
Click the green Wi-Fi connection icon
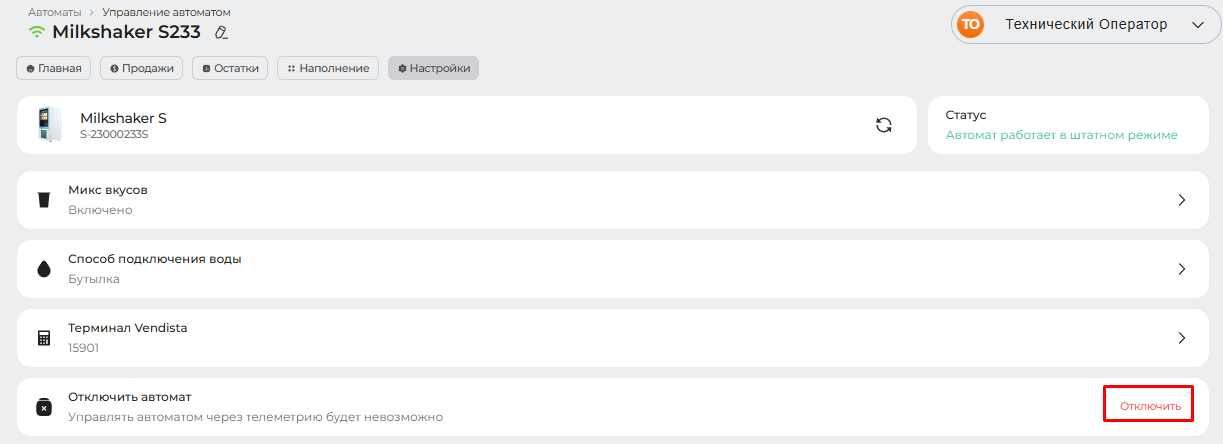point(37,32)
